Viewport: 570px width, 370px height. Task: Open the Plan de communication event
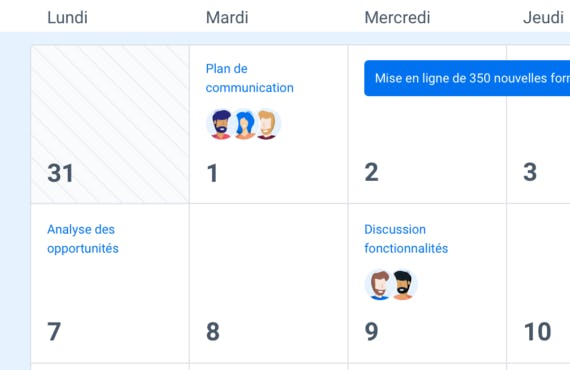pos(249,78)
